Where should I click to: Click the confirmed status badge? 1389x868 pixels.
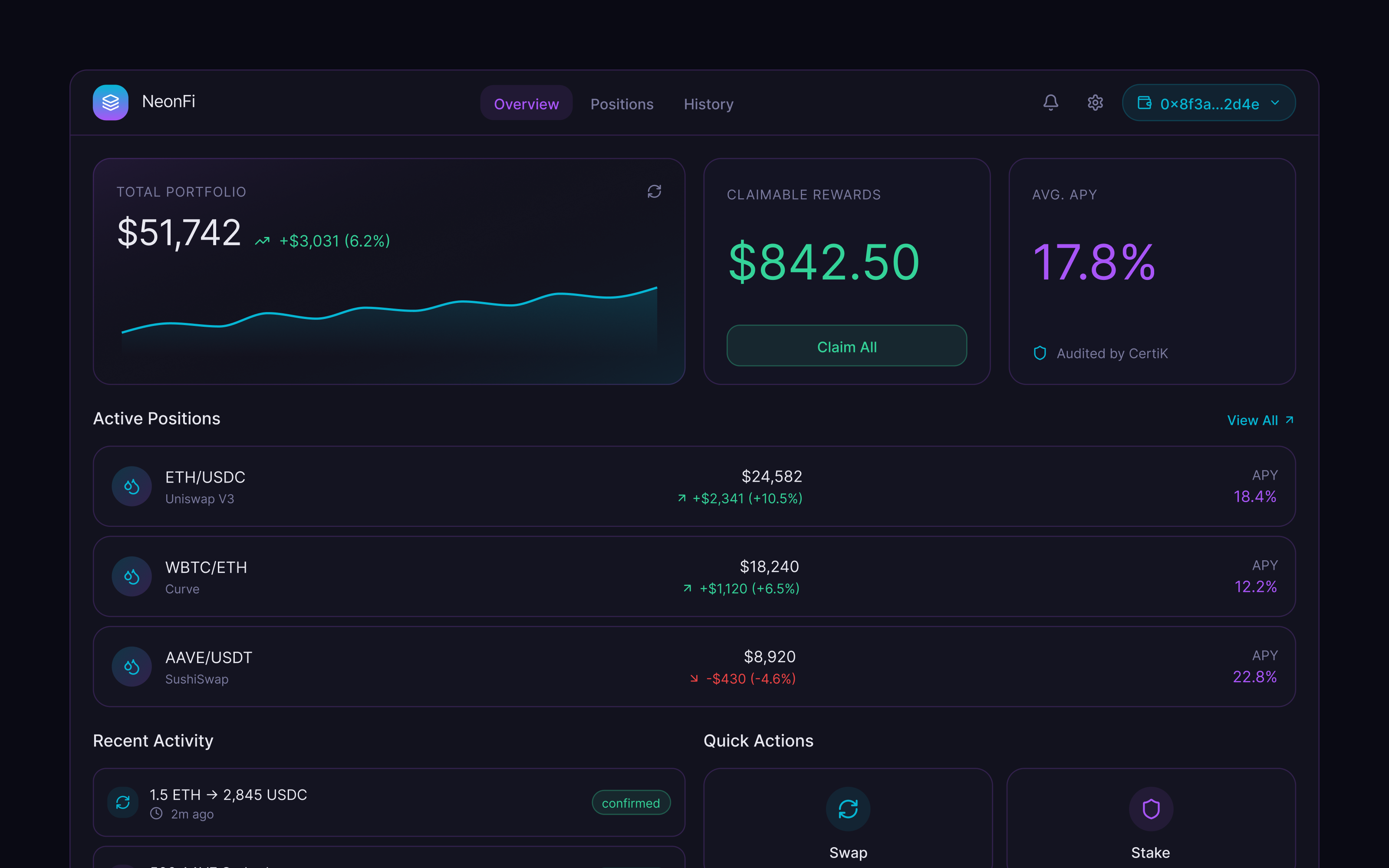coord(631,802)
